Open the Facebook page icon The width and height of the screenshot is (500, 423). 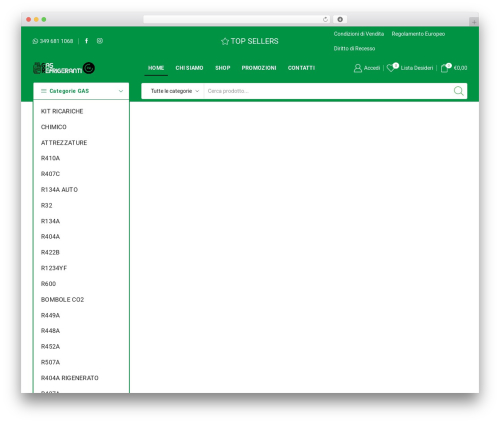86,41
